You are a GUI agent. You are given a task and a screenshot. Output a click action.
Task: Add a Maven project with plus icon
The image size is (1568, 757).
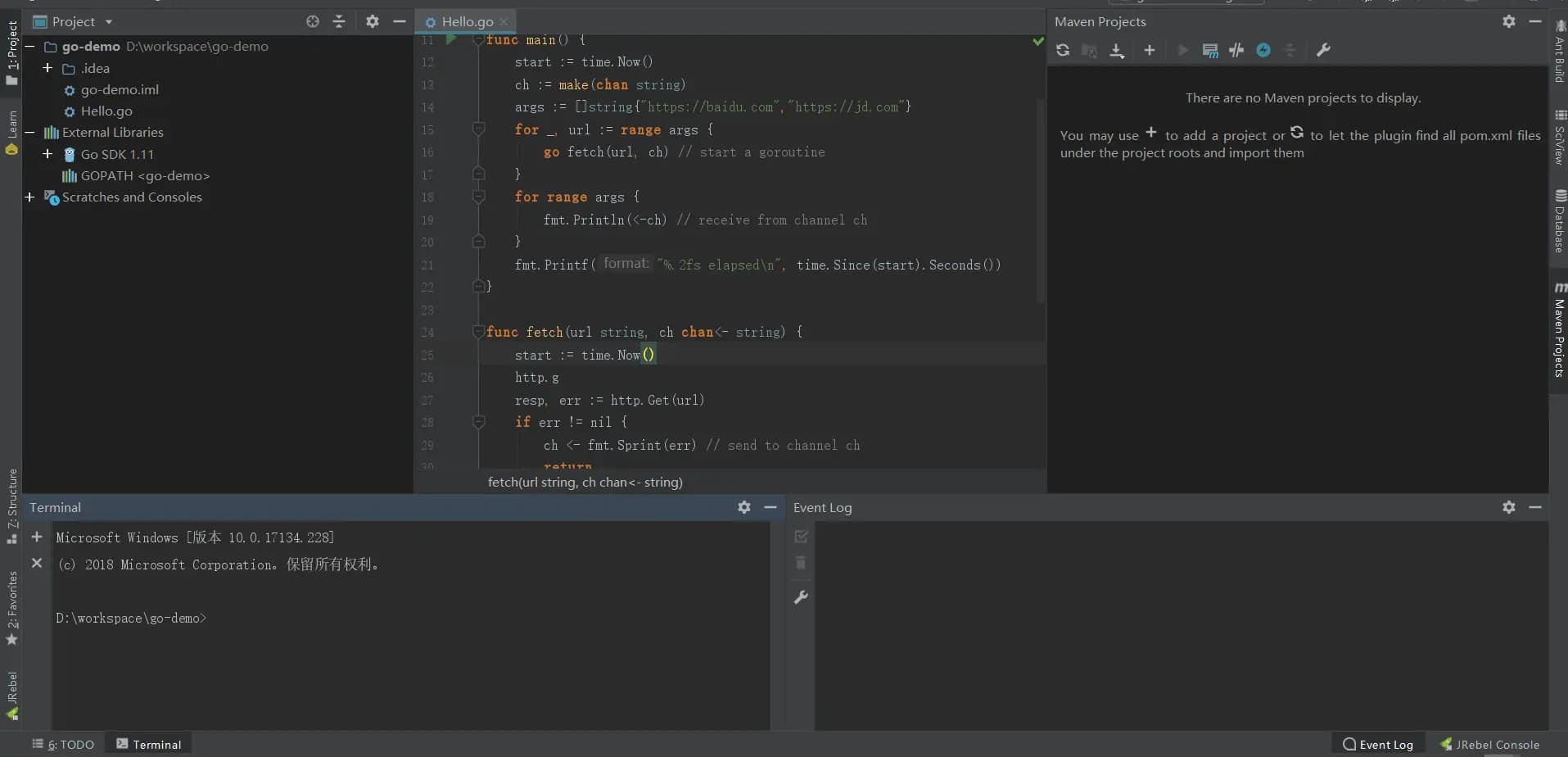pyautogui.click(x=1150, y=51)
